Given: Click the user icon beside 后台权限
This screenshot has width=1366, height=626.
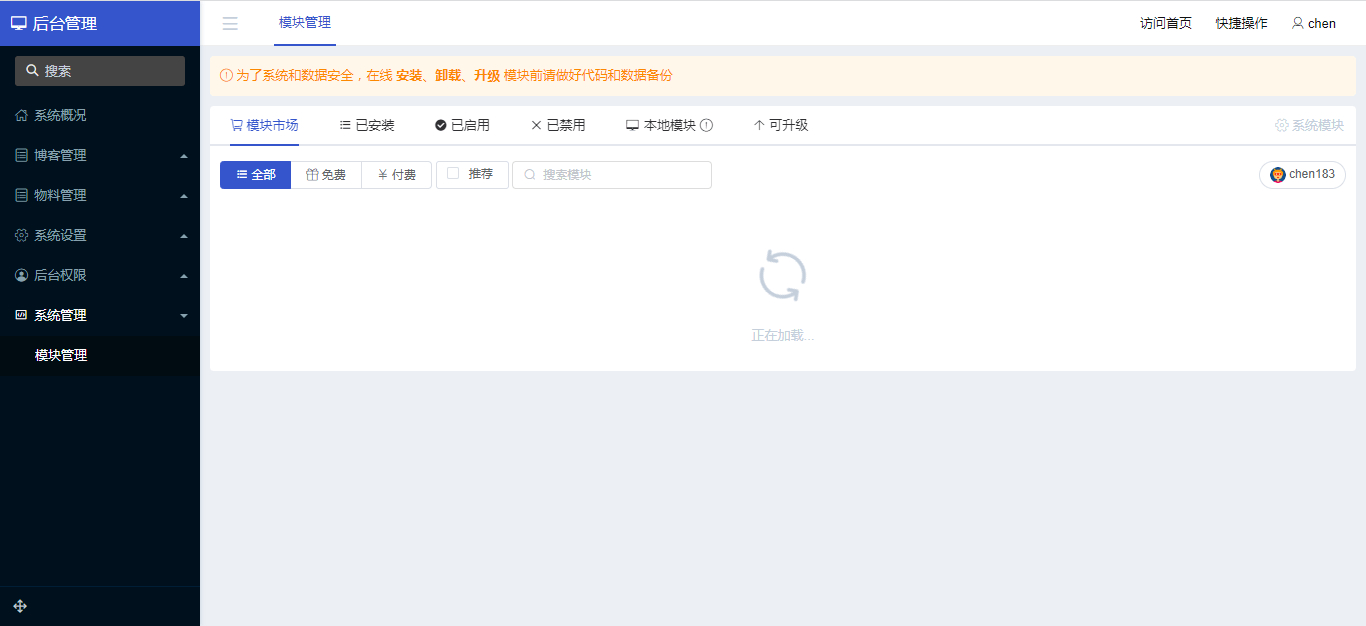Looking at the screenshot, I should [21, 275].
